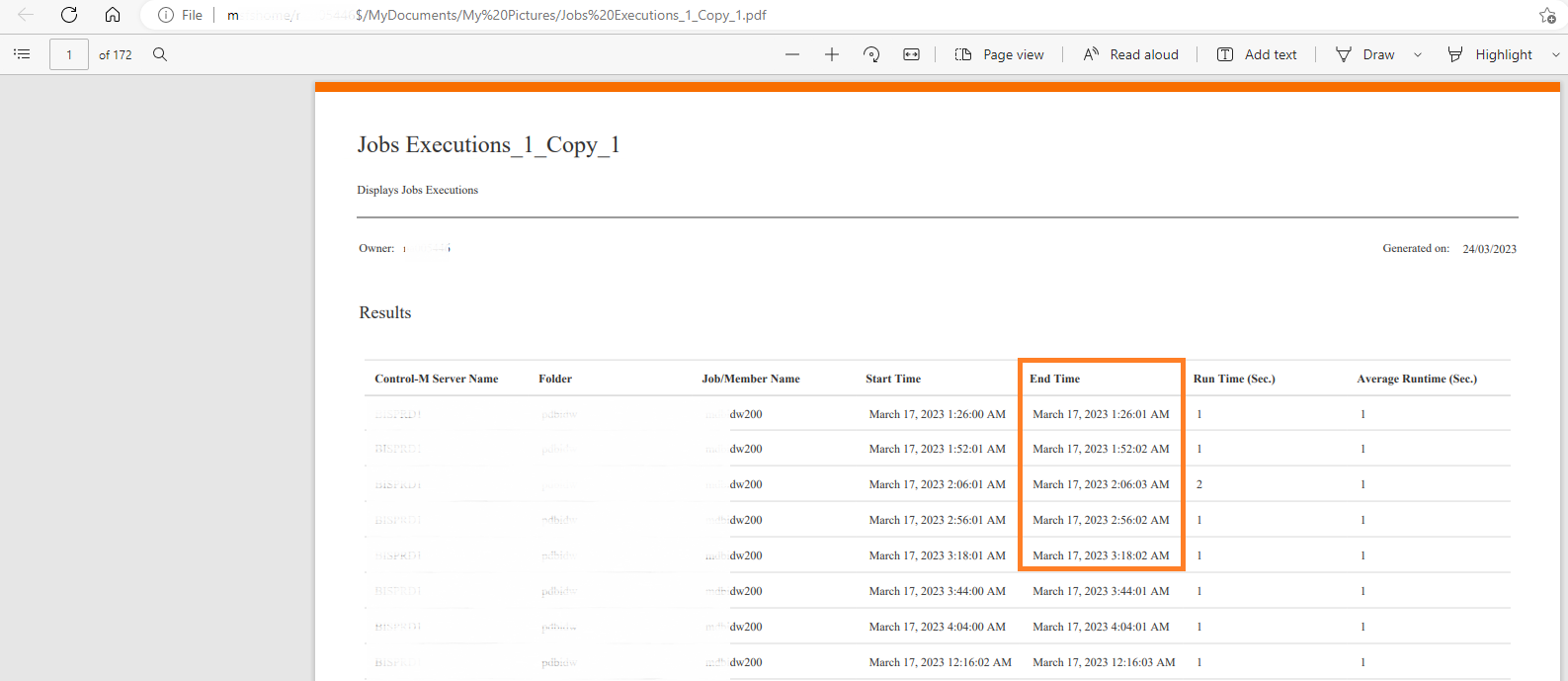This screenshot has width=1568, height=681.
Task: Click the page number input box
Action: 69,54
